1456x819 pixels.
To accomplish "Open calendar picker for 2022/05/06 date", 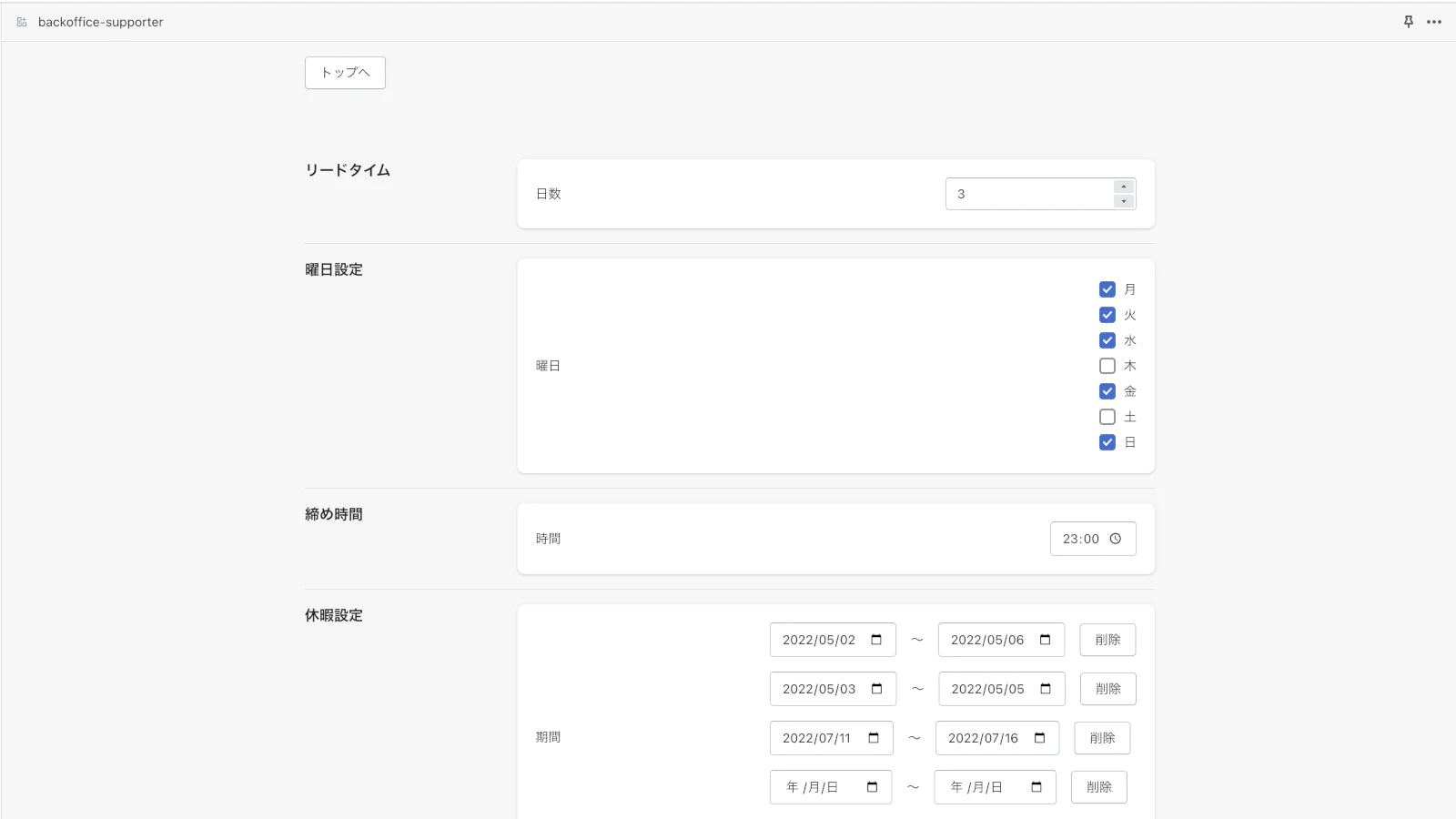I will (1045, 640).
